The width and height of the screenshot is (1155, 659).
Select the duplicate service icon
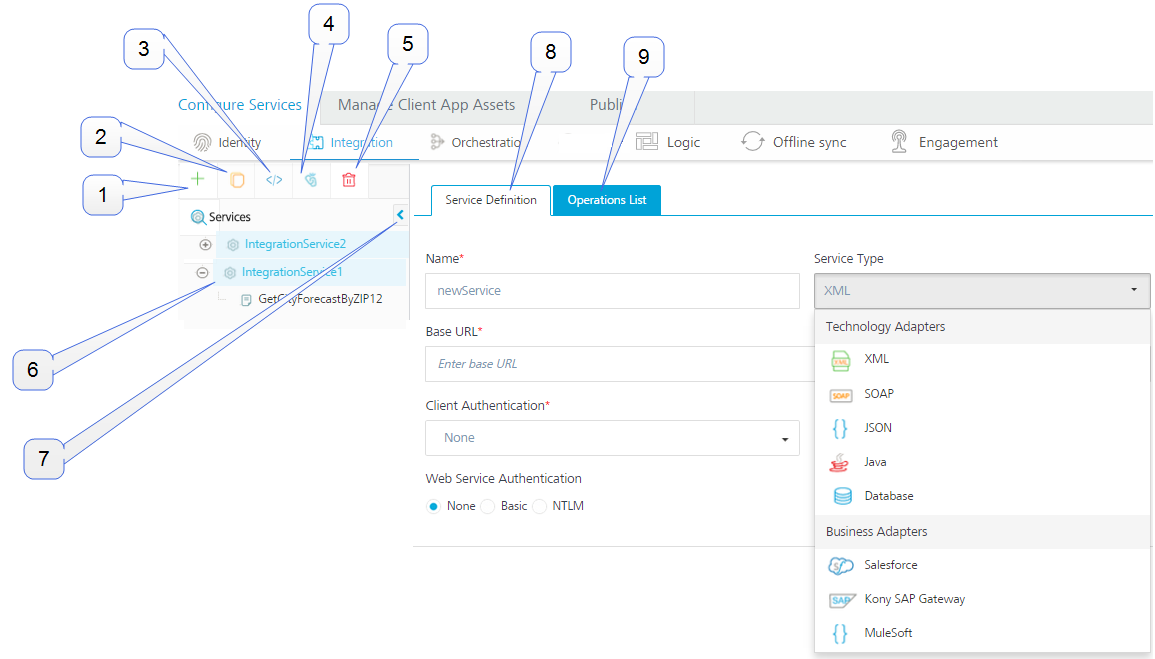pos(235,179)
